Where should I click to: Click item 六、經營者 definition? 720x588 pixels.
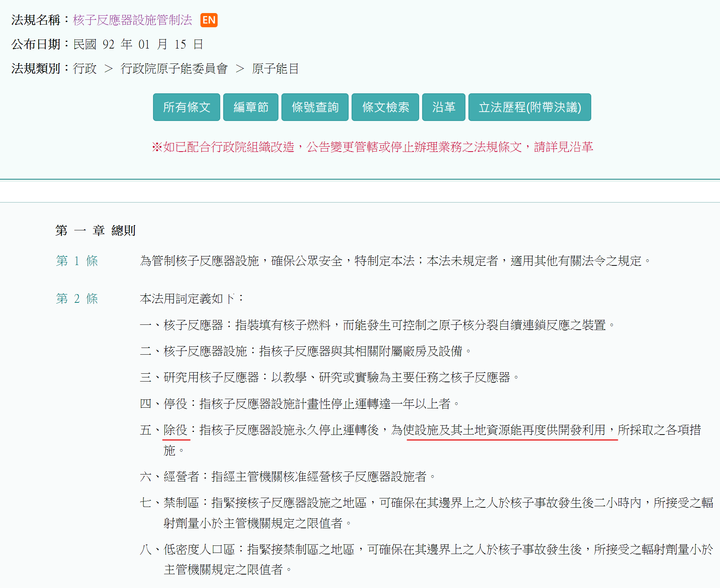click(288, 477)
